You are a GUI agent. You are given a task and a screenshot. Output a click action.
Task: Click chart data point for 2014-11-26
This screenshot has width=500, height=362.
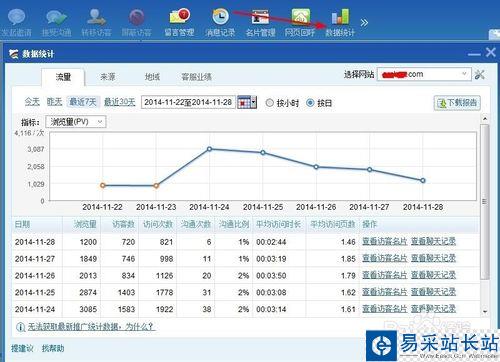[316, 167]
